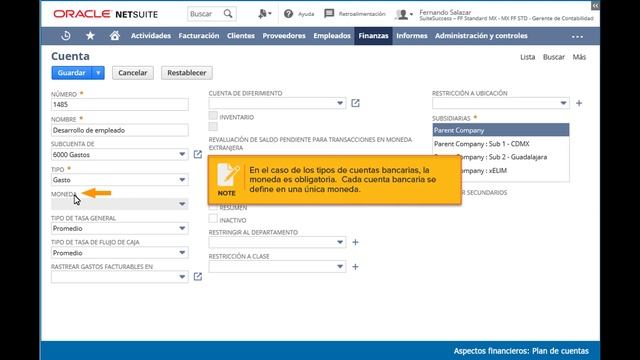The width and height of the screenshot is (640, 360).
Task: Open Administración y controles menu
Action: 481,36
